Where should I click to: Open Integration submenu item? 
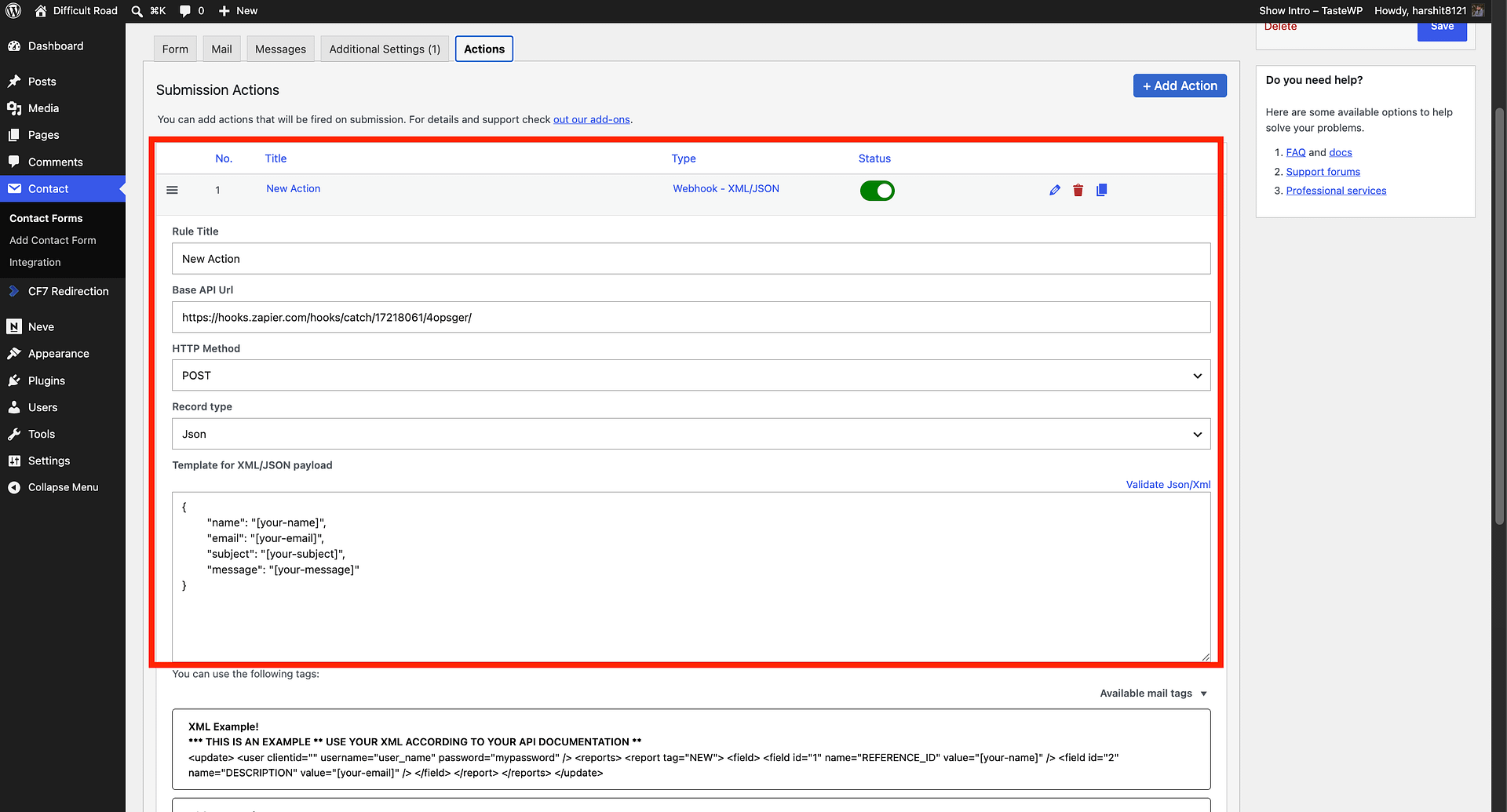click(x=35, y=262)
